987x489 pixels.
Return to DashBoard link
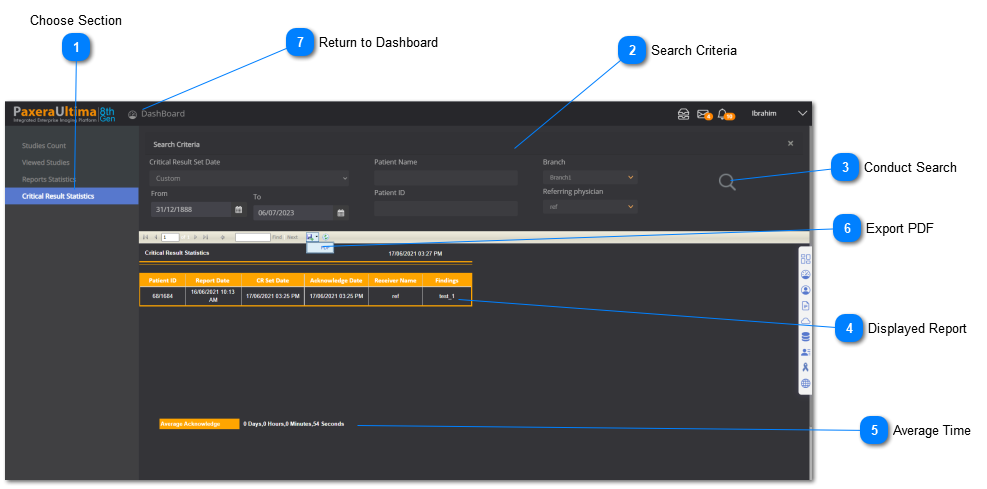[x=162, y=114]
